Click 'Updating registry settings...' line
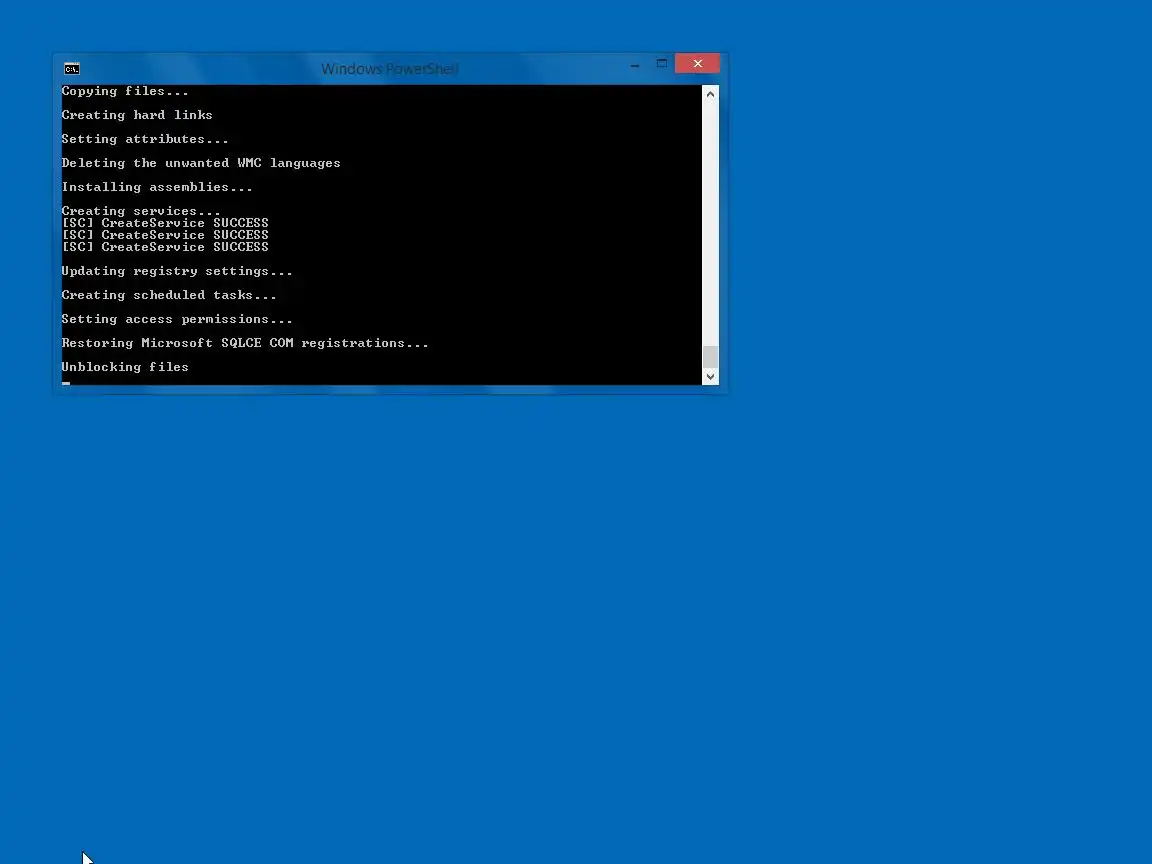The image size is (1152, 864). pos(177,271)
